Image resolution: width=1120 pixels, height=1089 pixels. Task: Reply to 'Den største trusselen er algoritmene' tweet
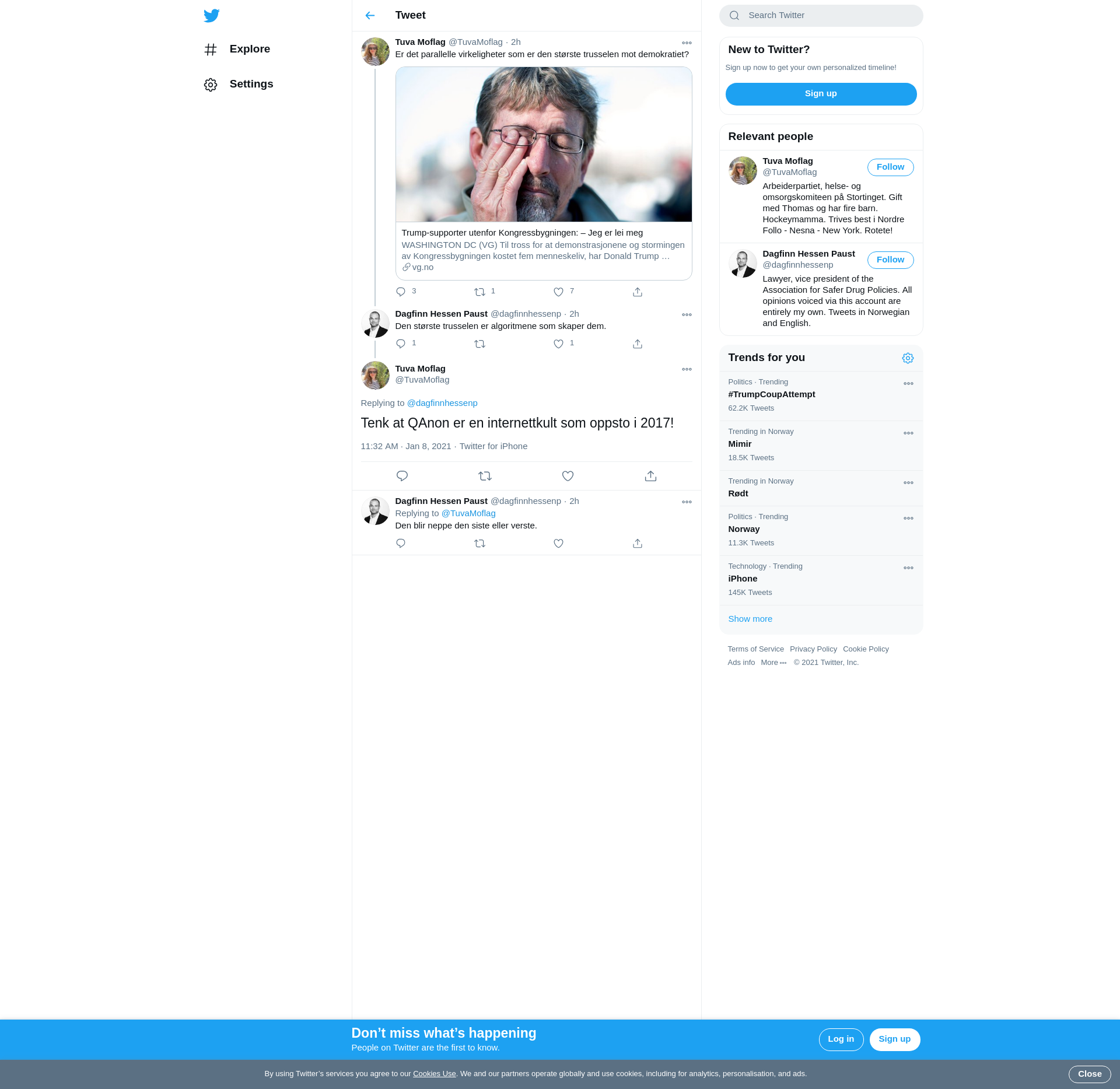tap(401, 344)
